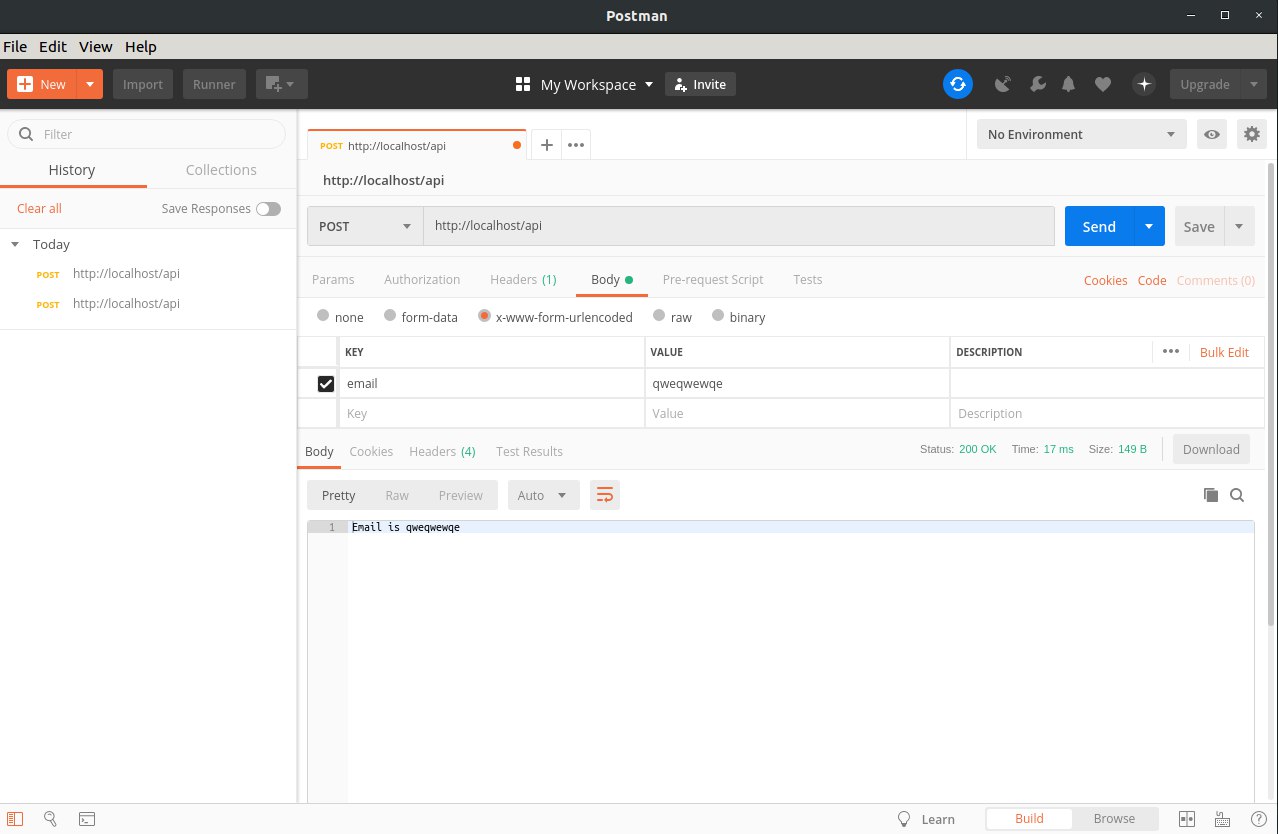
Task: Open Pre-request Script tab
Action: click(713, 279)
